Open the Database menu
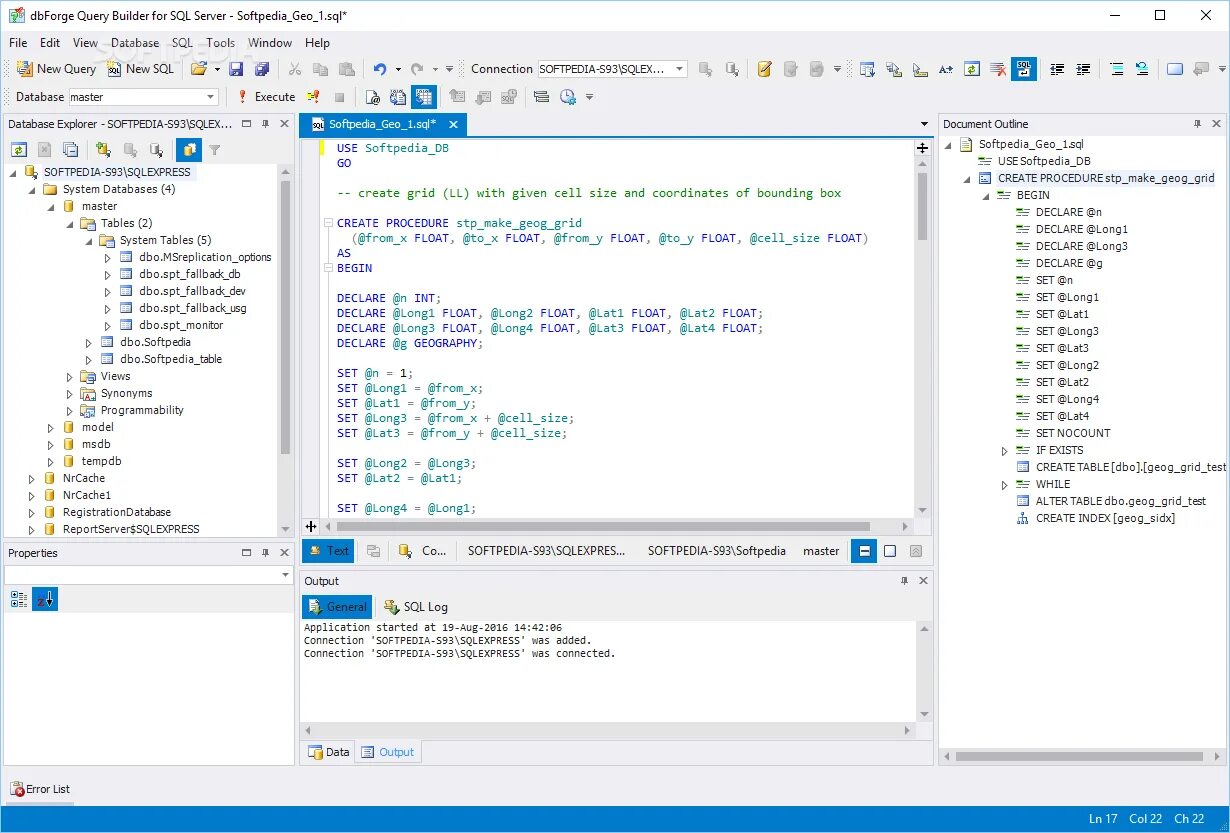The width and height of the screenshot is (1230, 833). click(x=135, y=43)
